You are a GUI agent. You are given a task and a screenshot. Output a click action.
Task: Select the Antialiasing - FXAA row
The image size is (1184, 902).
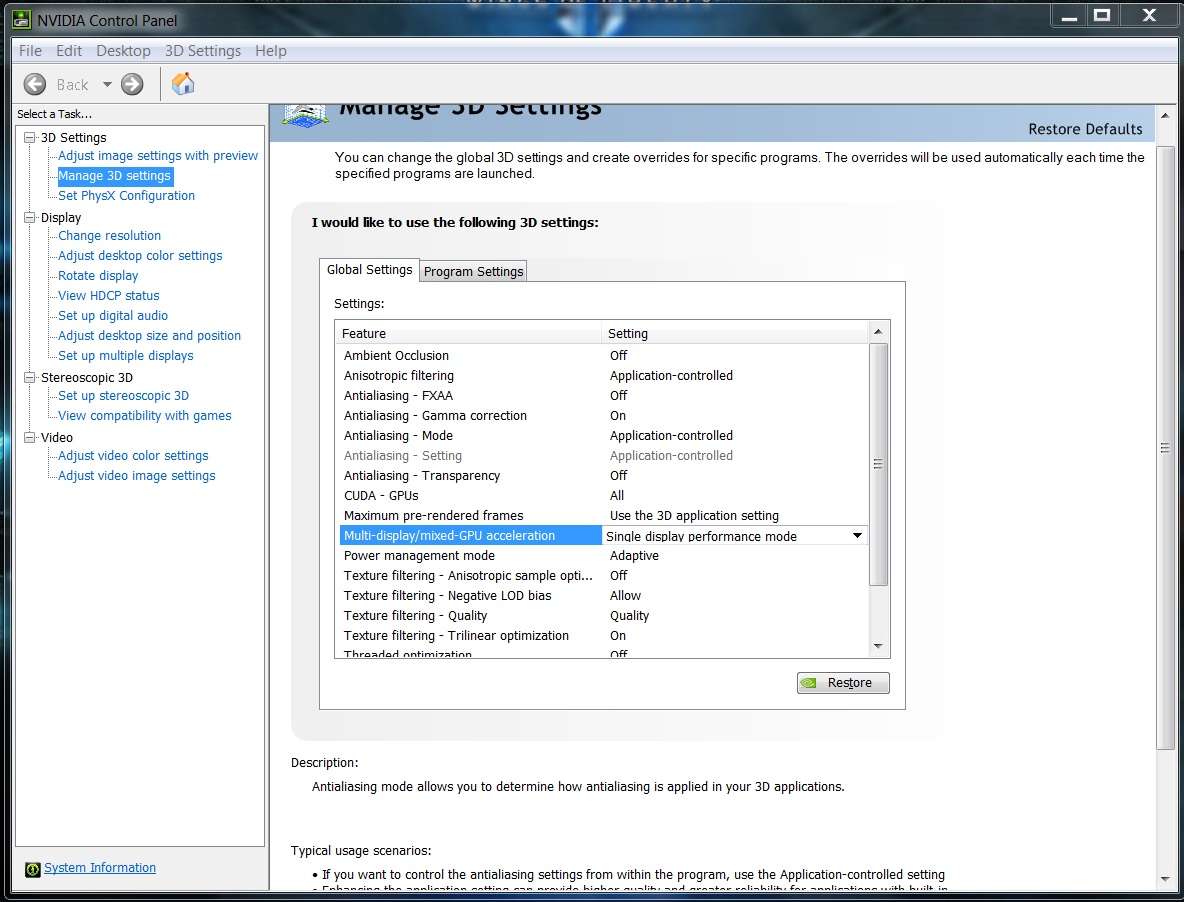coord(603,396)
